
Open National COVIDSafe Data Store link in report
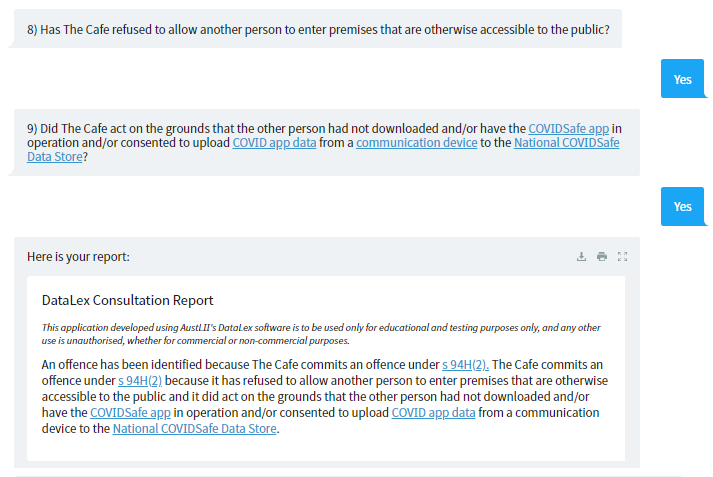[195, 428]
